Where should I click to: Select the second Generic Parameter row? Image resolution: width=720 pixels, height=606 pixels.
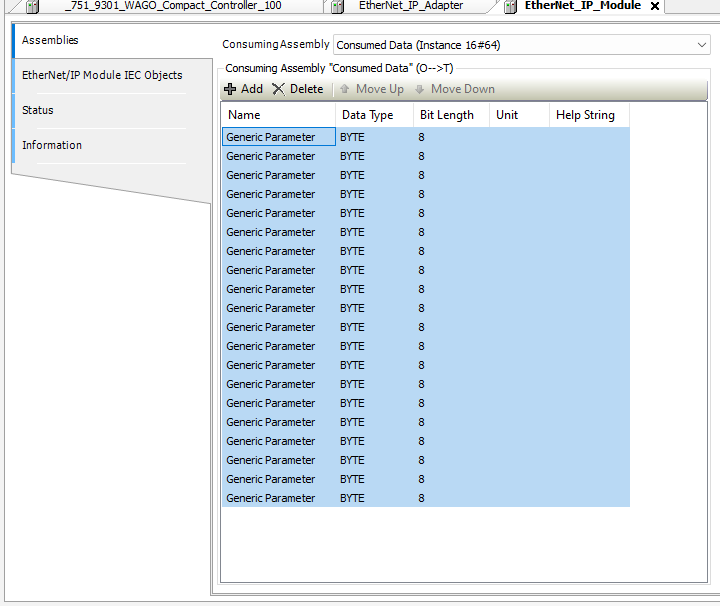426,156
